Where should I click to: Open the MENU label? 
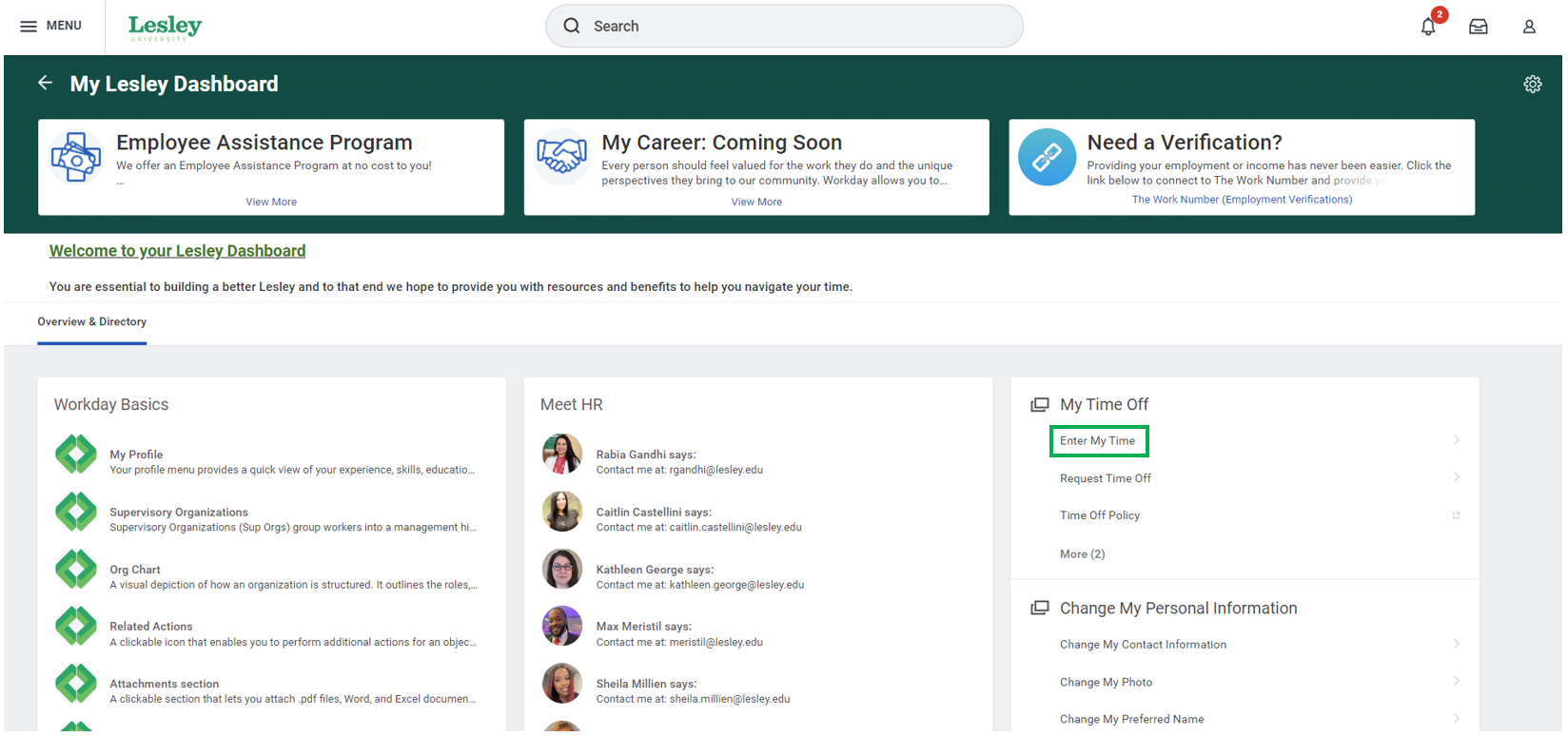tap(64, 26)
